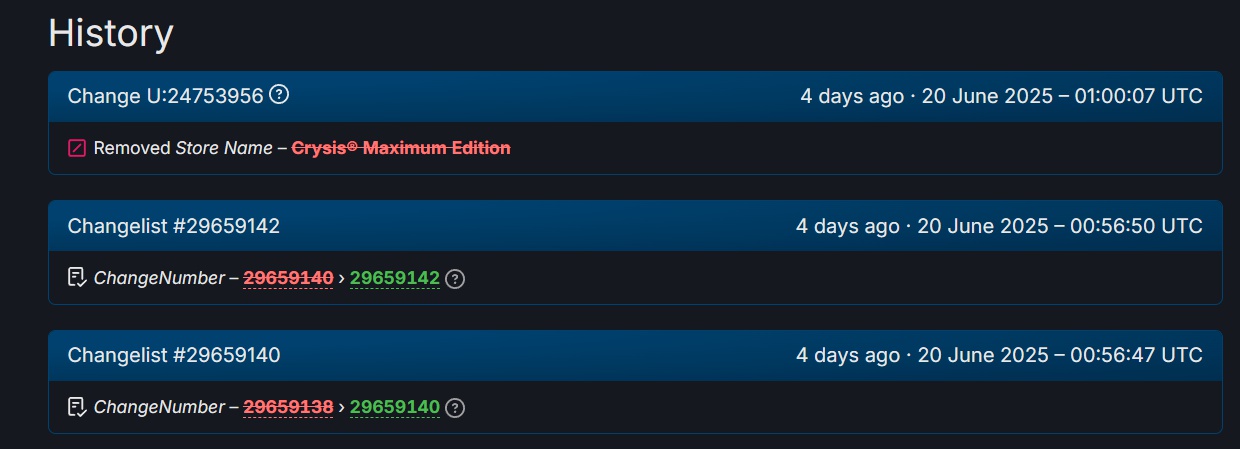The height and width of the screenshot is (449, 1240).
Task: Click help icon after 29659140 green value
Action: (x=455, y=408)
